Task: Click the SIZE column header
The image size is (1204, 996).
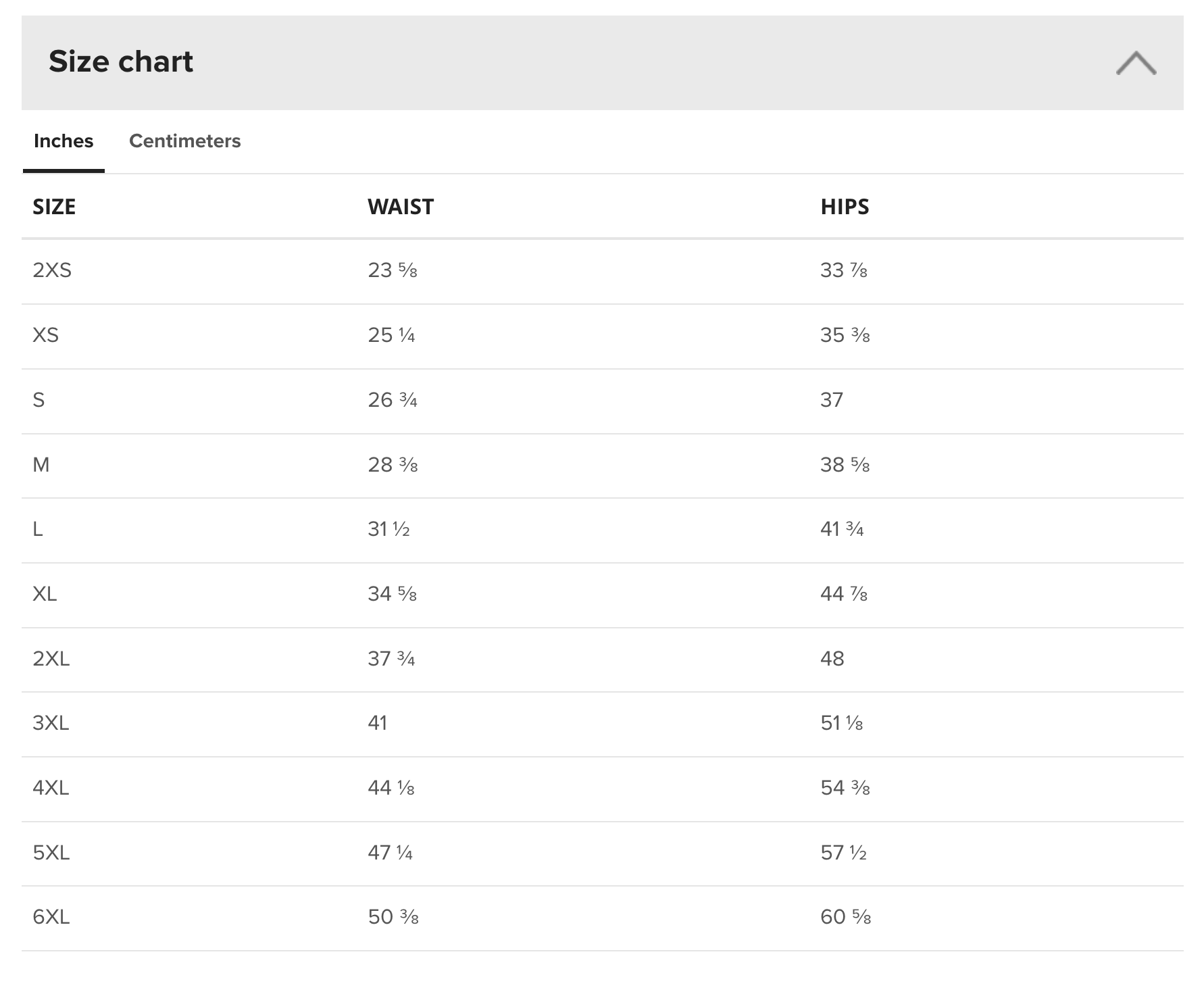Action: 54,207
